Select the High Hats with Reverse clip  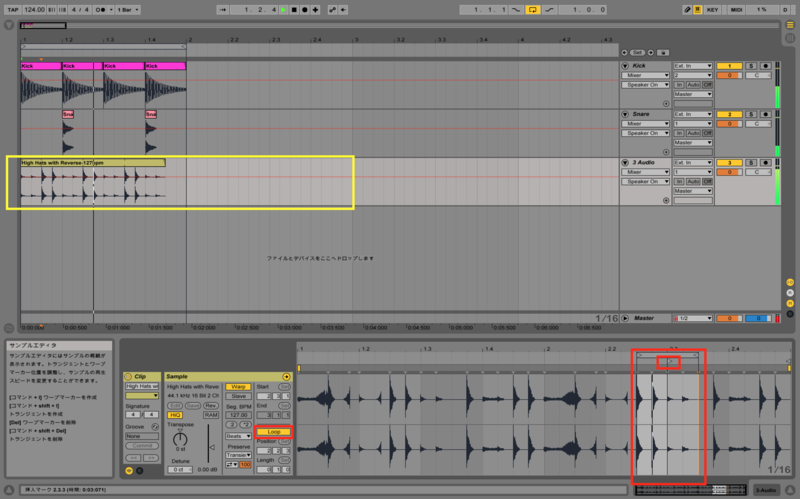coord(92,163)
